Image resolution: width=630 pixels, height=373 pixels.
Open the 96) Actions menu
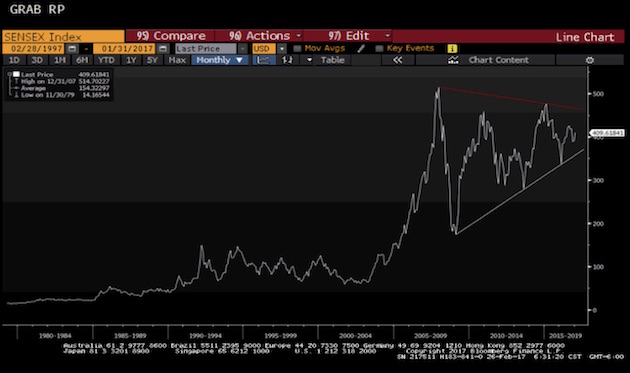260,36
